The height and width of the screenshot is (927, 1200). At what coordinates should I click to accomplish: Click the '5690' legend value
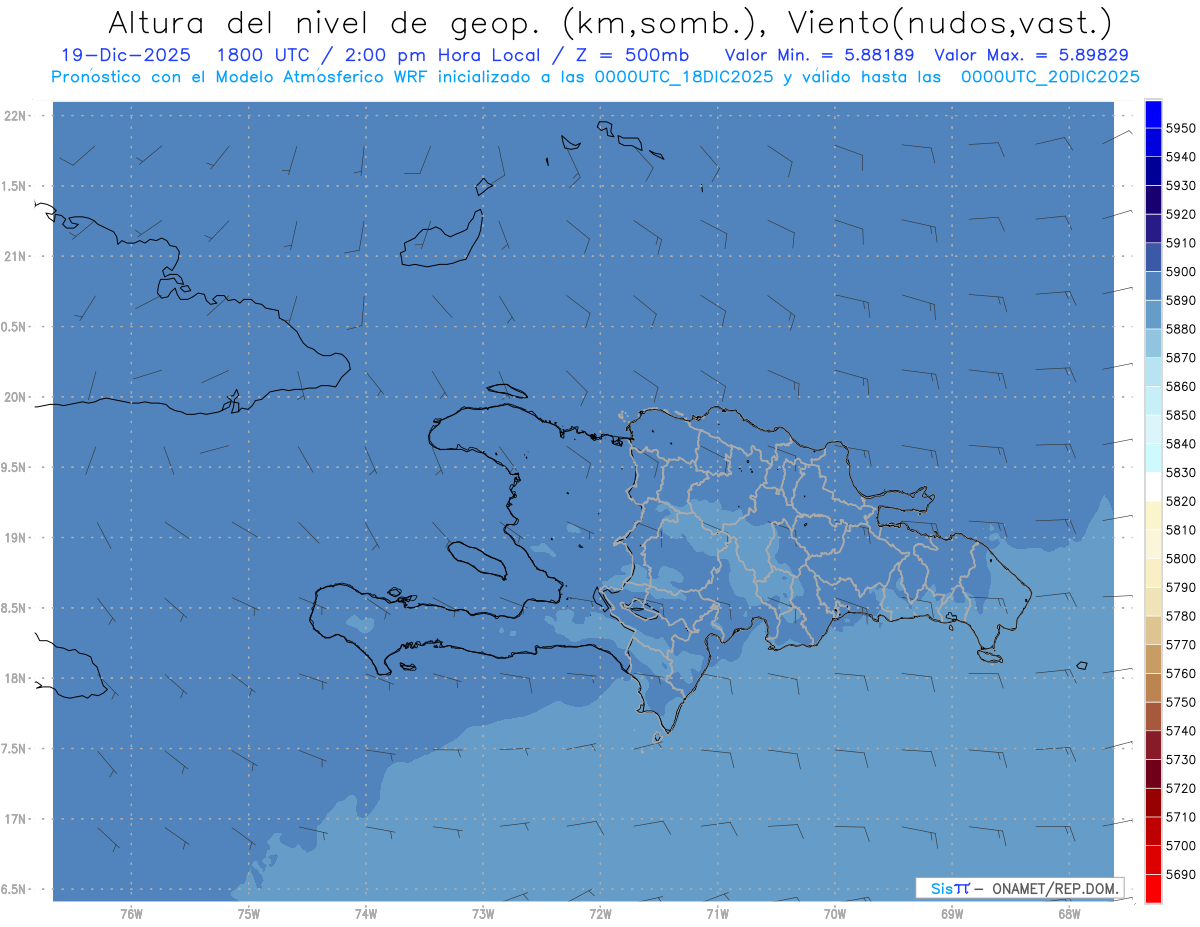1180,874
